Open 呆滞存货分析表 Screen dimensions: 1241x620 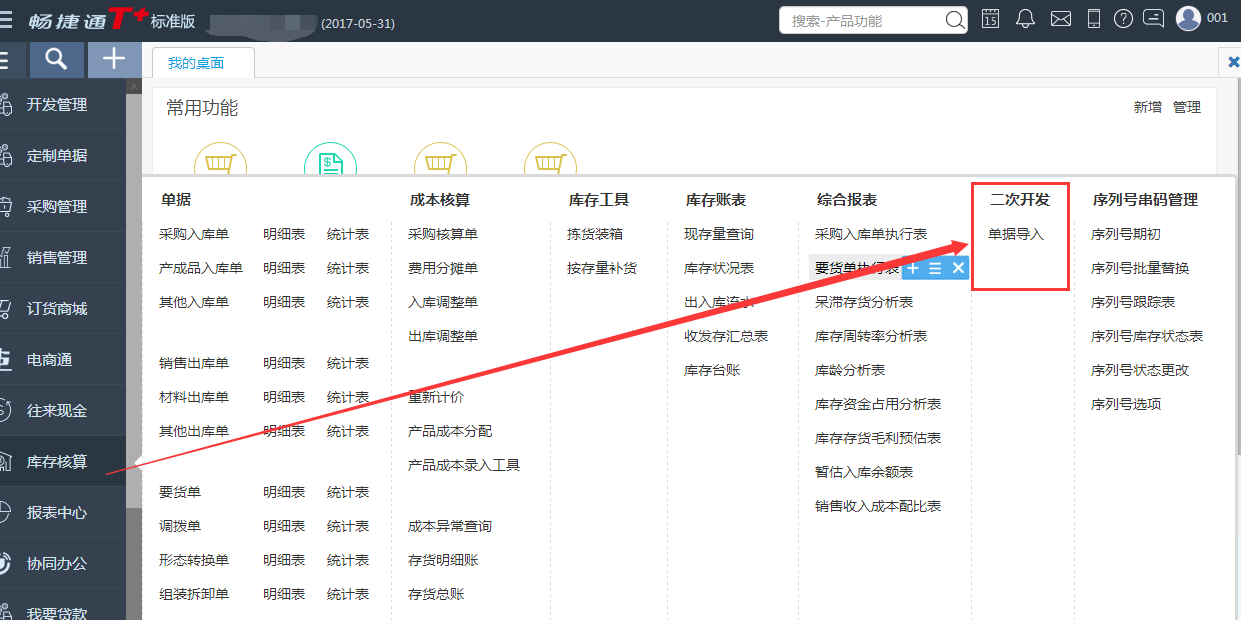click(x=864, y=302)
